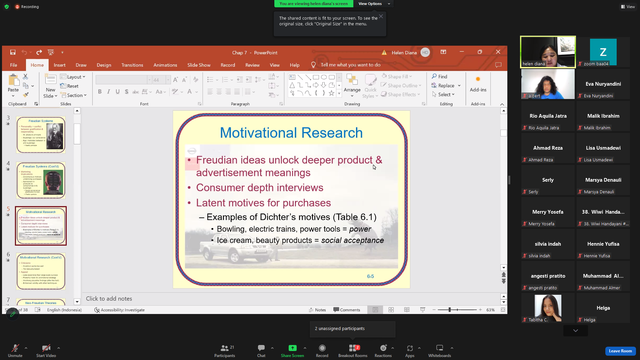Close the shared content size notification
This screenshot has height=360, width=640.
click(x=381, y=16)
